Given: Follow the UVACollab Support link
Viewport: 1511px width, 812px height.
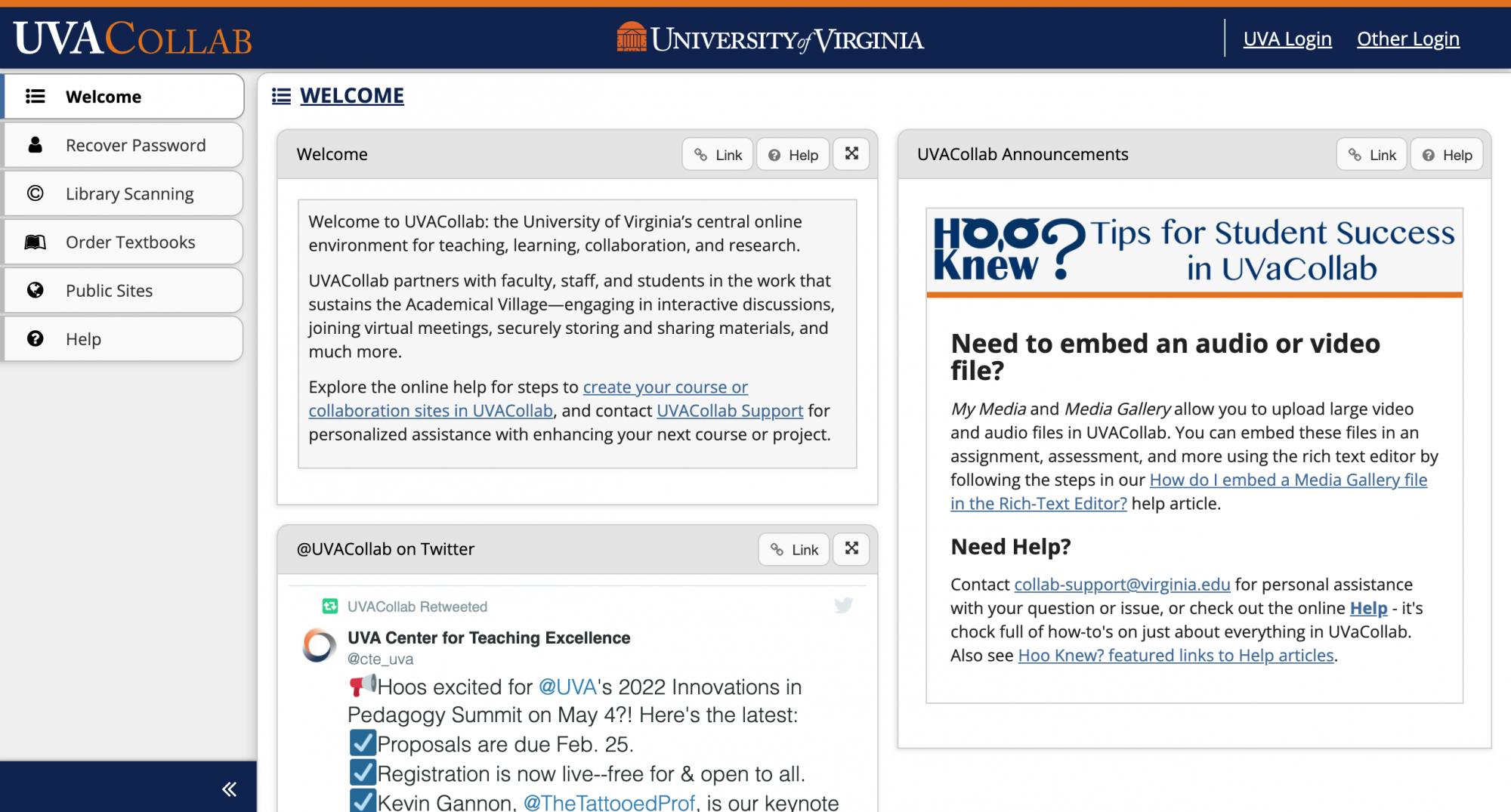Looking at the screenshot, I should [729, 411].
